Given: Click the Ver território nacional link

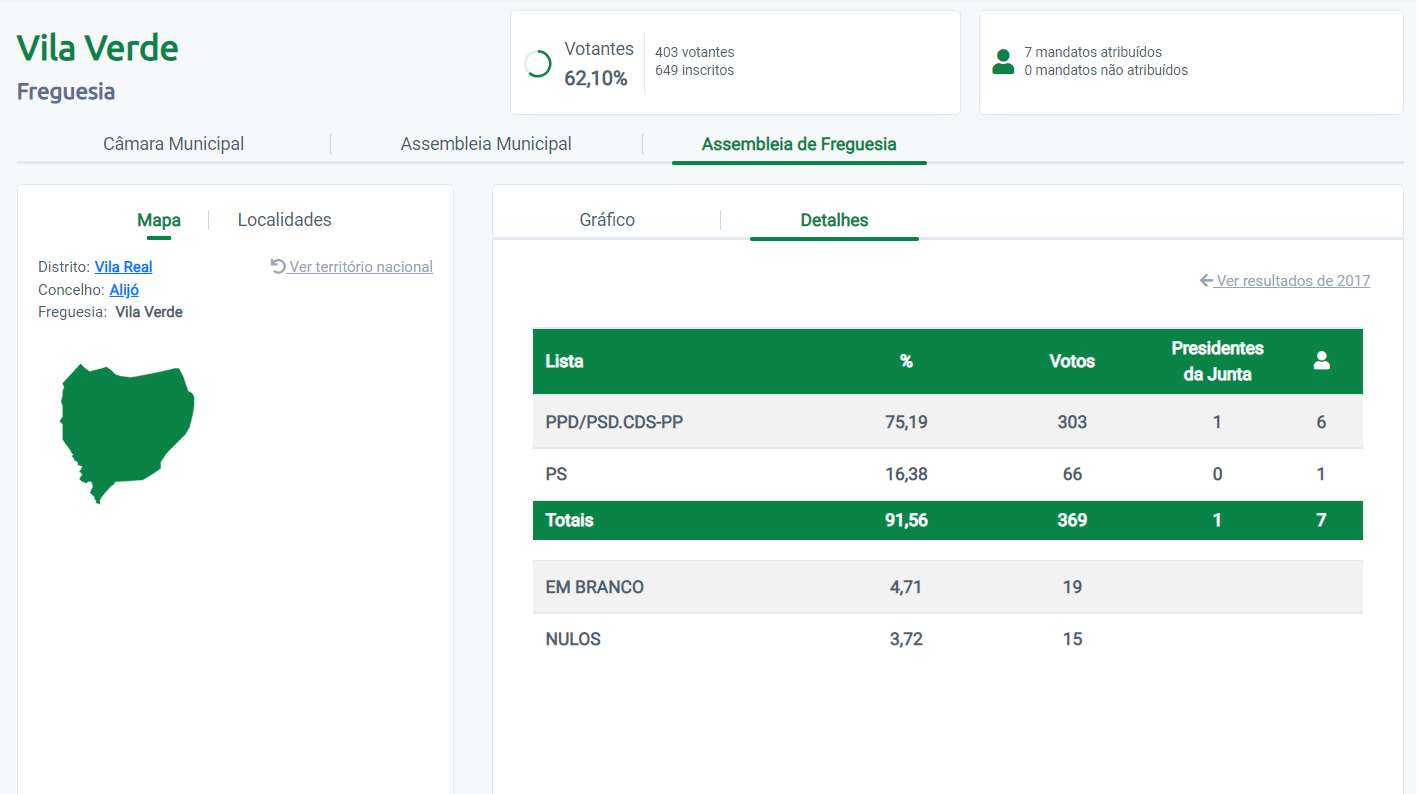Looking at the screenshot, I should pos(360,267).
